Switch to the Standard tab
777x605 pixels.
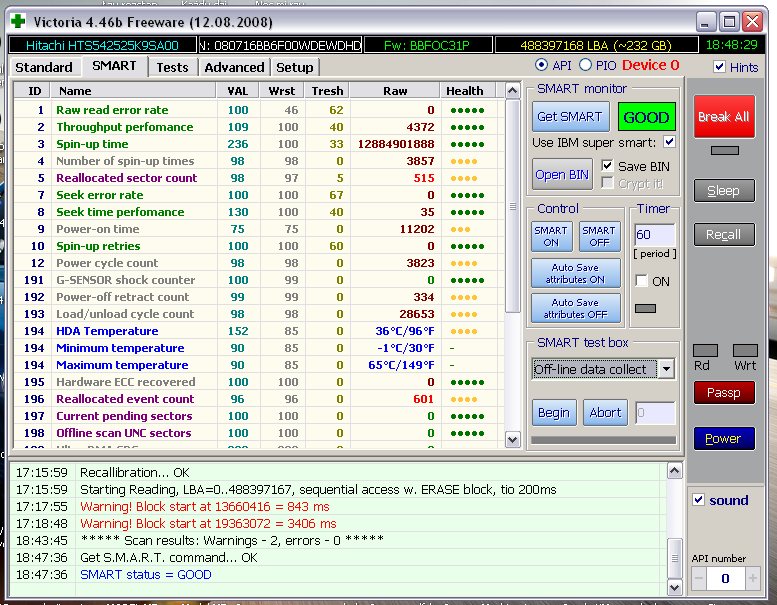tap(44, 67)
